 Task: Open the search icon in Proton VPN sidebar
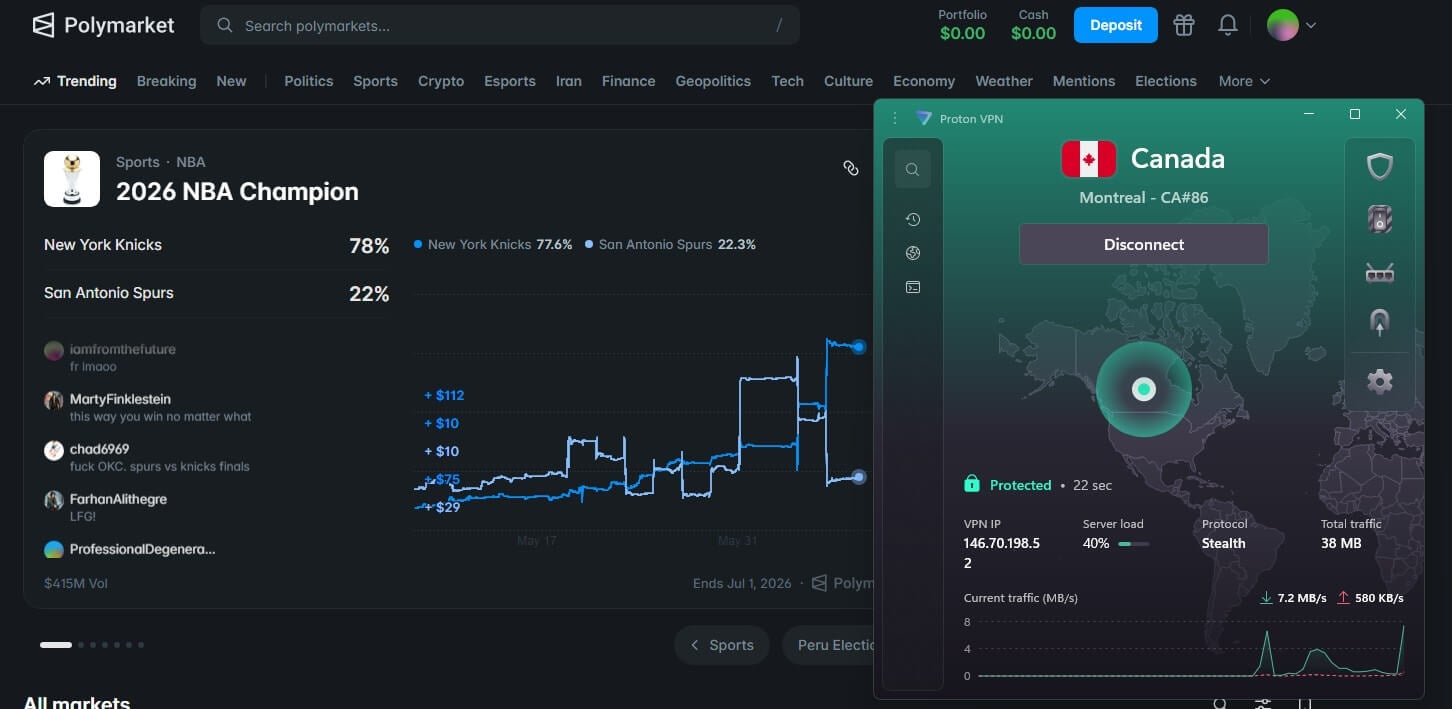(912, 170)
